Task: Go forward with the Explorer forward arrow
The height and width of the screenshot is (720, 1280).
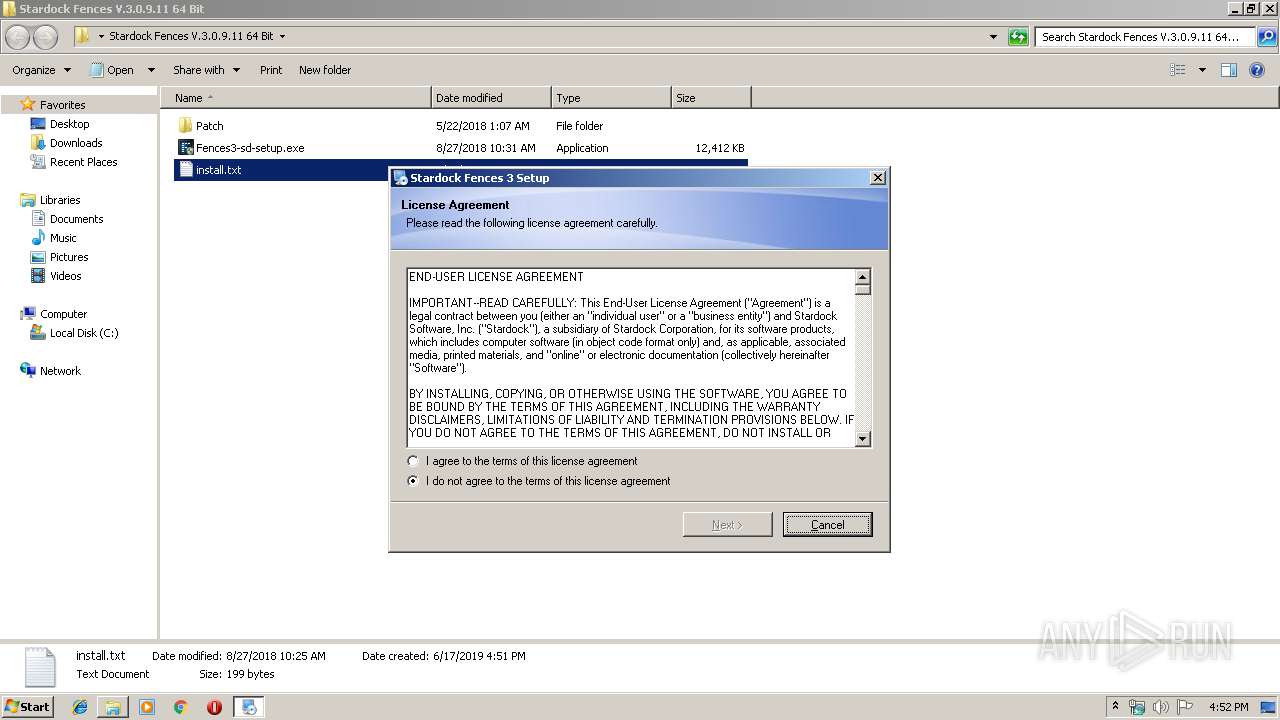Action: click(x=46, y=37)
